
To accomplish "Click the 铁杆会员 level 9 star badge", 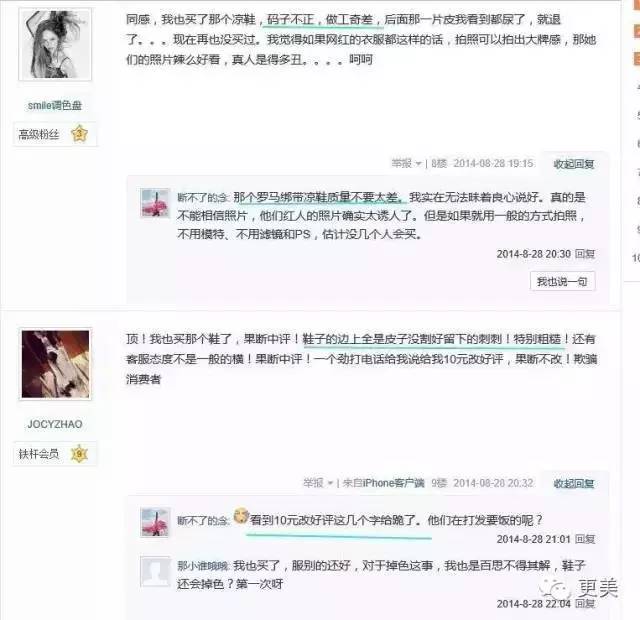I will coord(79,453).
